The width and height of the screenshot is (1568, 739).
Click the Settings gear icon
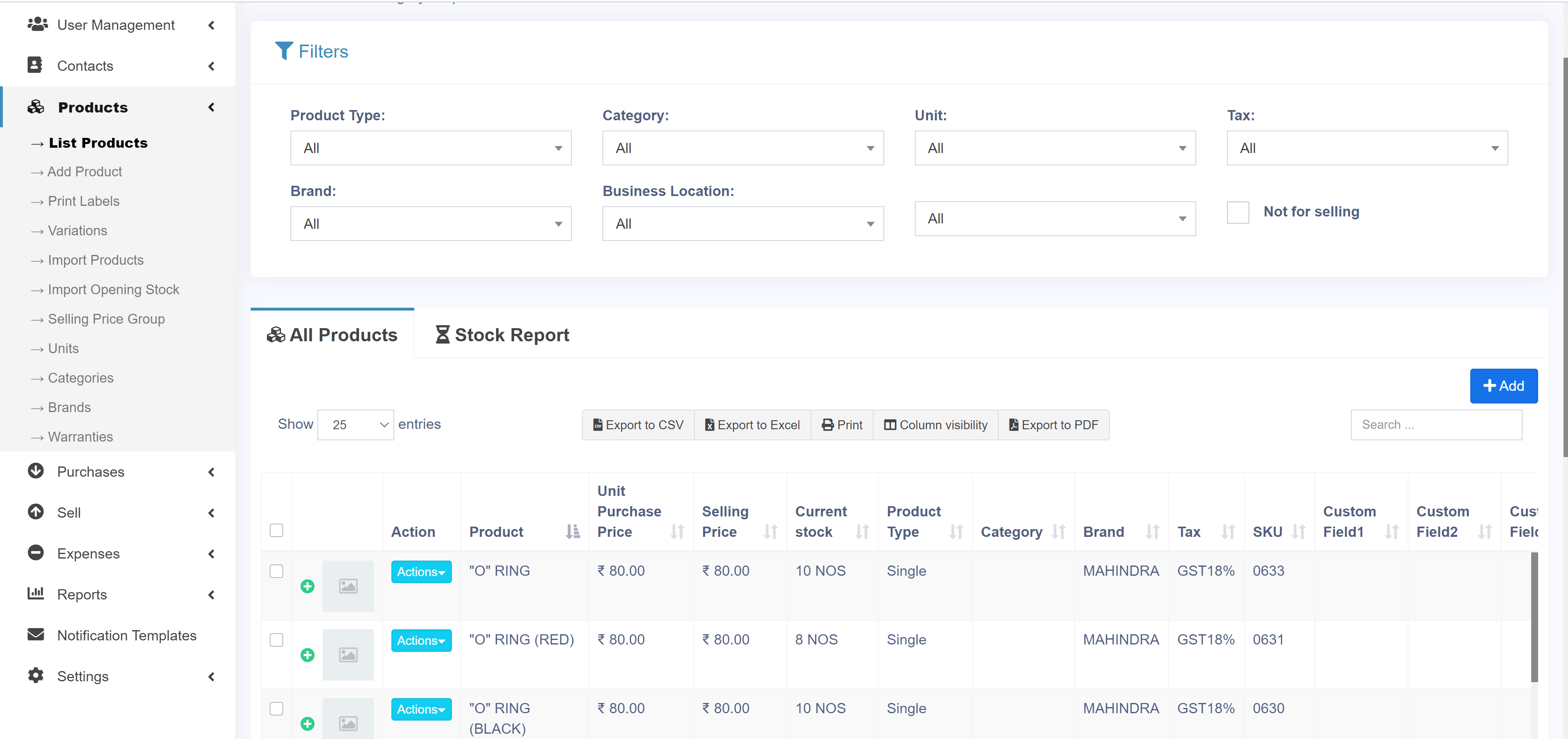point(36,676)
